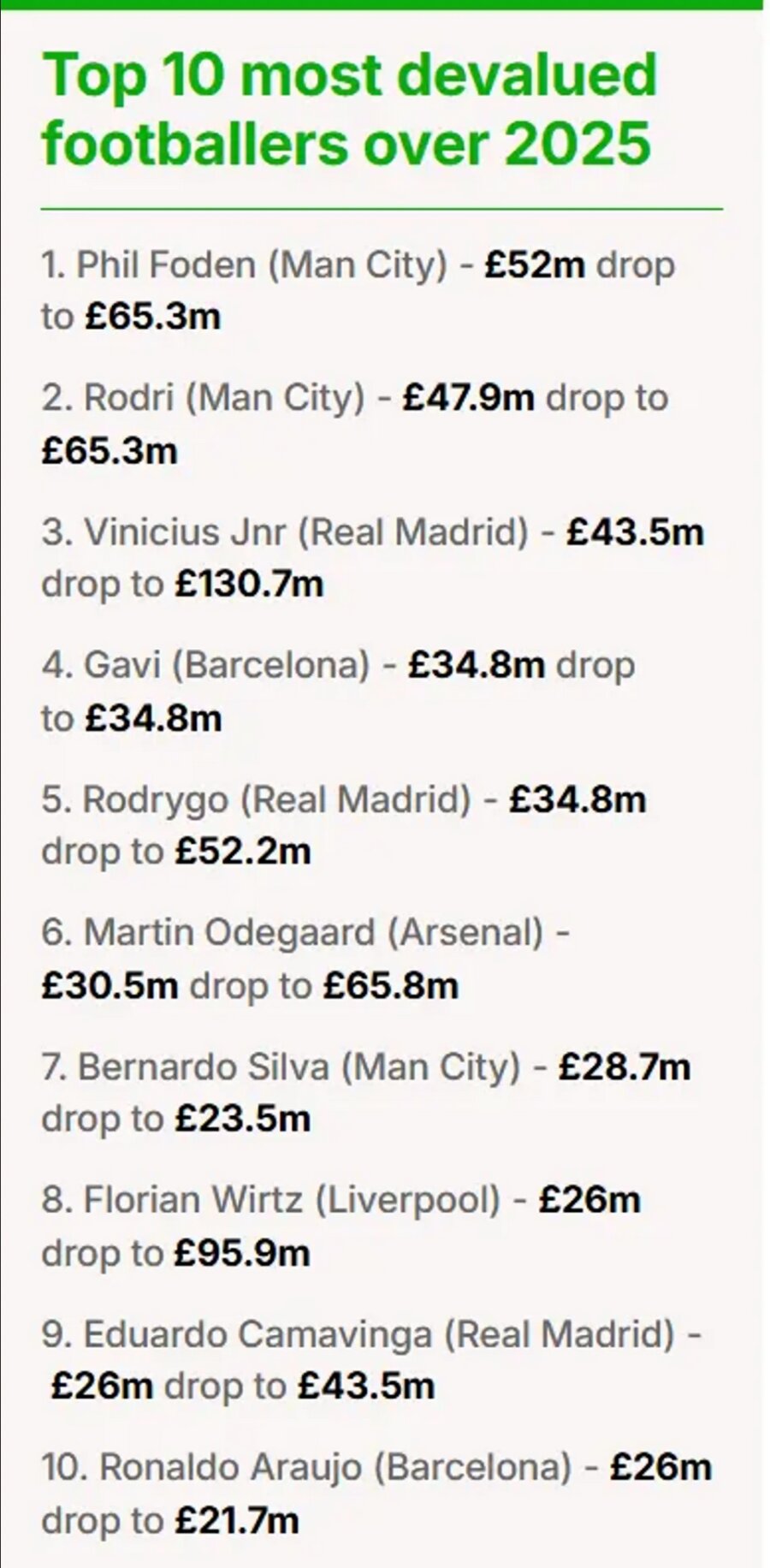Click the Bernardo Silva (Man City) entry name
The width and height of the screenshot is (770, 1568).
click(x=299, y=1066)
